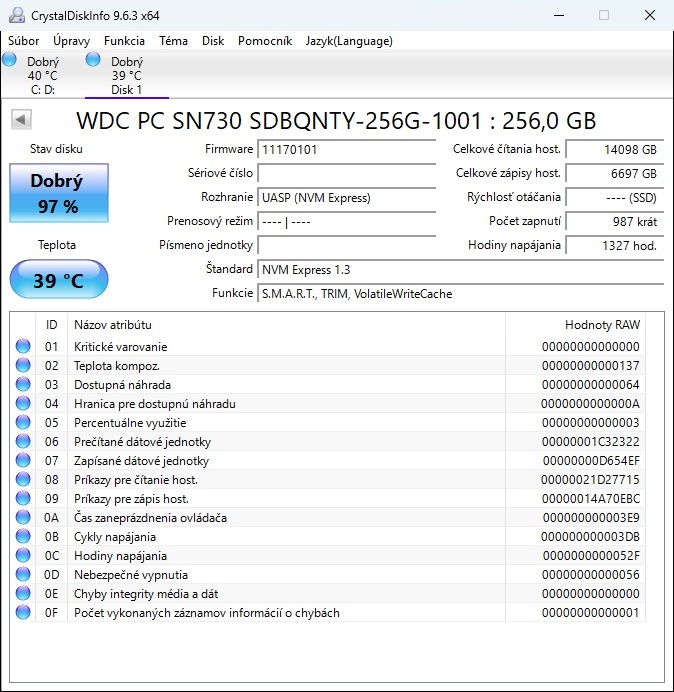The width and height of the screenshot is (674, 692).
Task: Click the CrystalDiskInfo app icon in title bar
Action: click(x=17, y=15)
